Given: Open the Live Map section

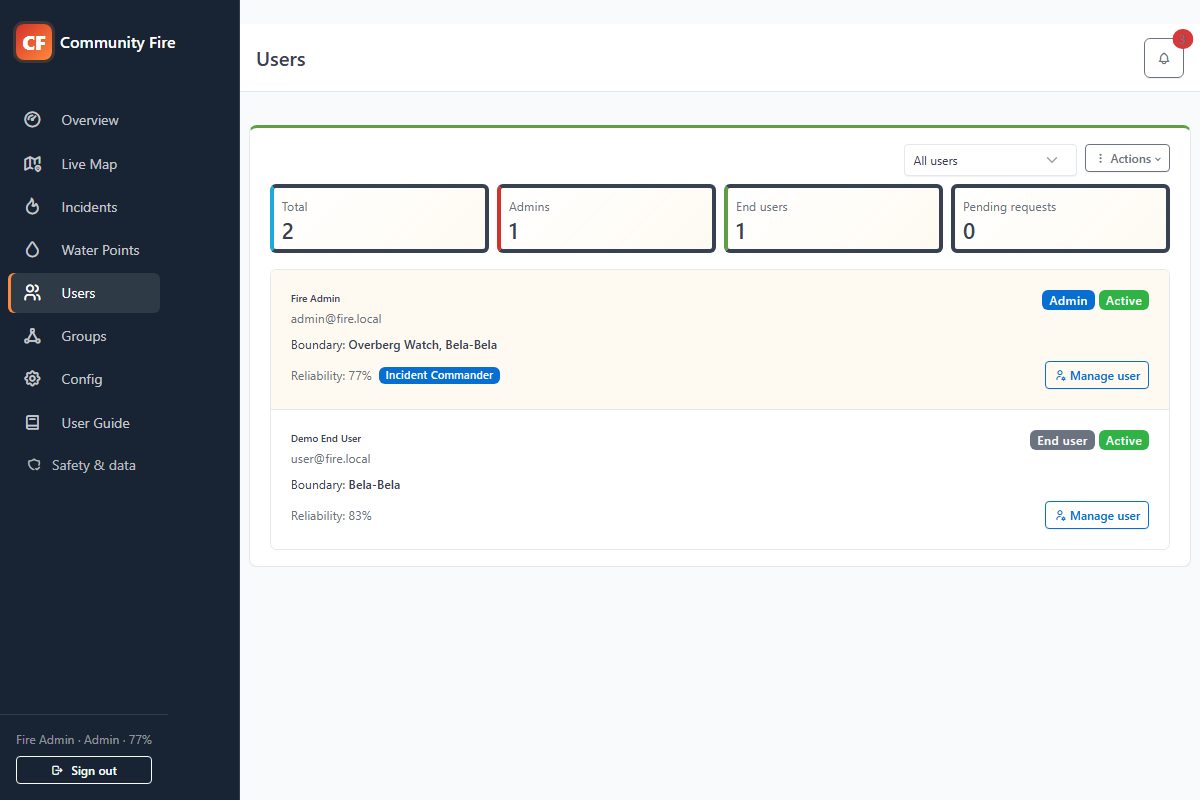Looking at the screenshot, I should (x=84, y=164).
